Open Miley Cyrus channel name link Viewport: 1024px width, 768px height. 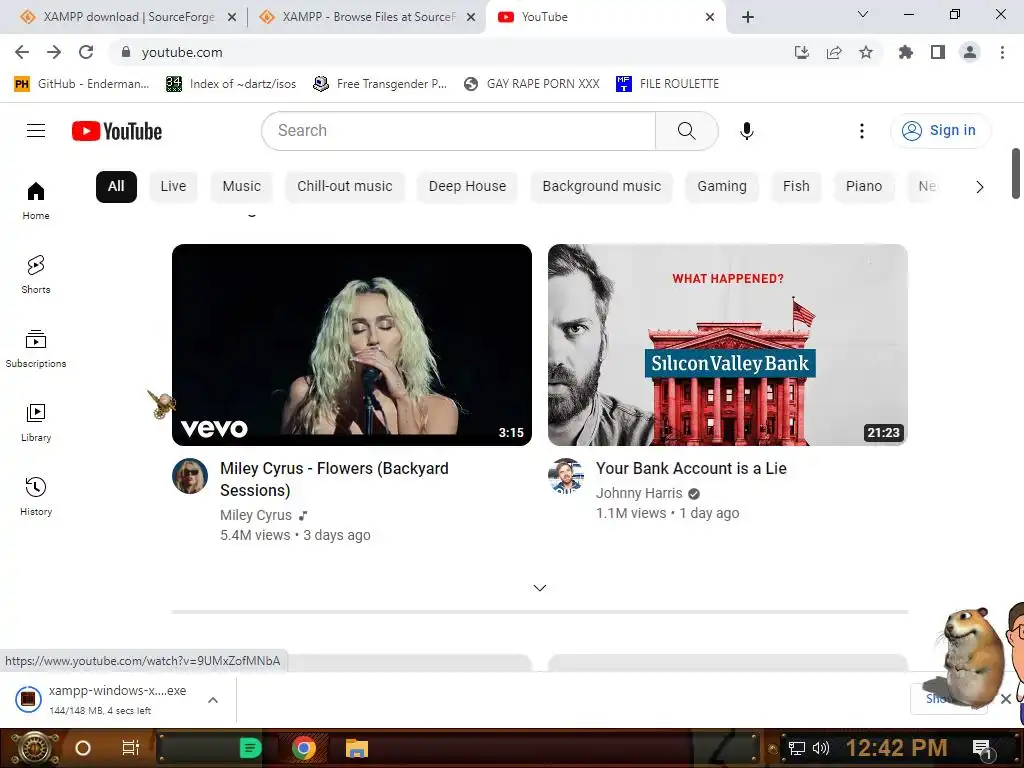pos(256,515)
